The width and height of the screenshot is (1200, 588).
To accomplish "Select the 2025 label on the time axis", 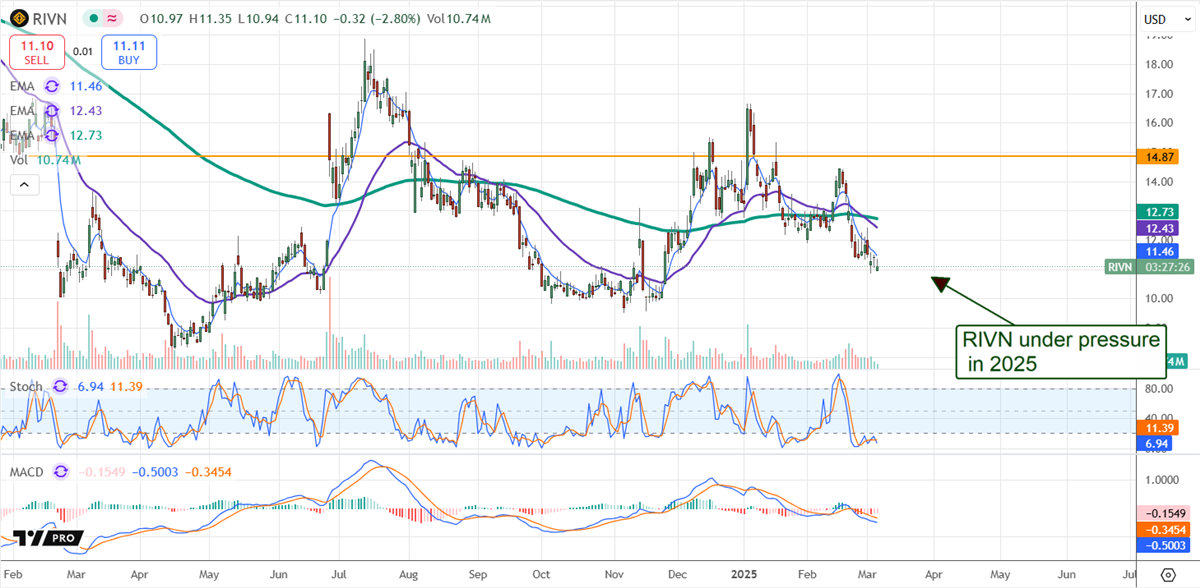I will point(742,575).
